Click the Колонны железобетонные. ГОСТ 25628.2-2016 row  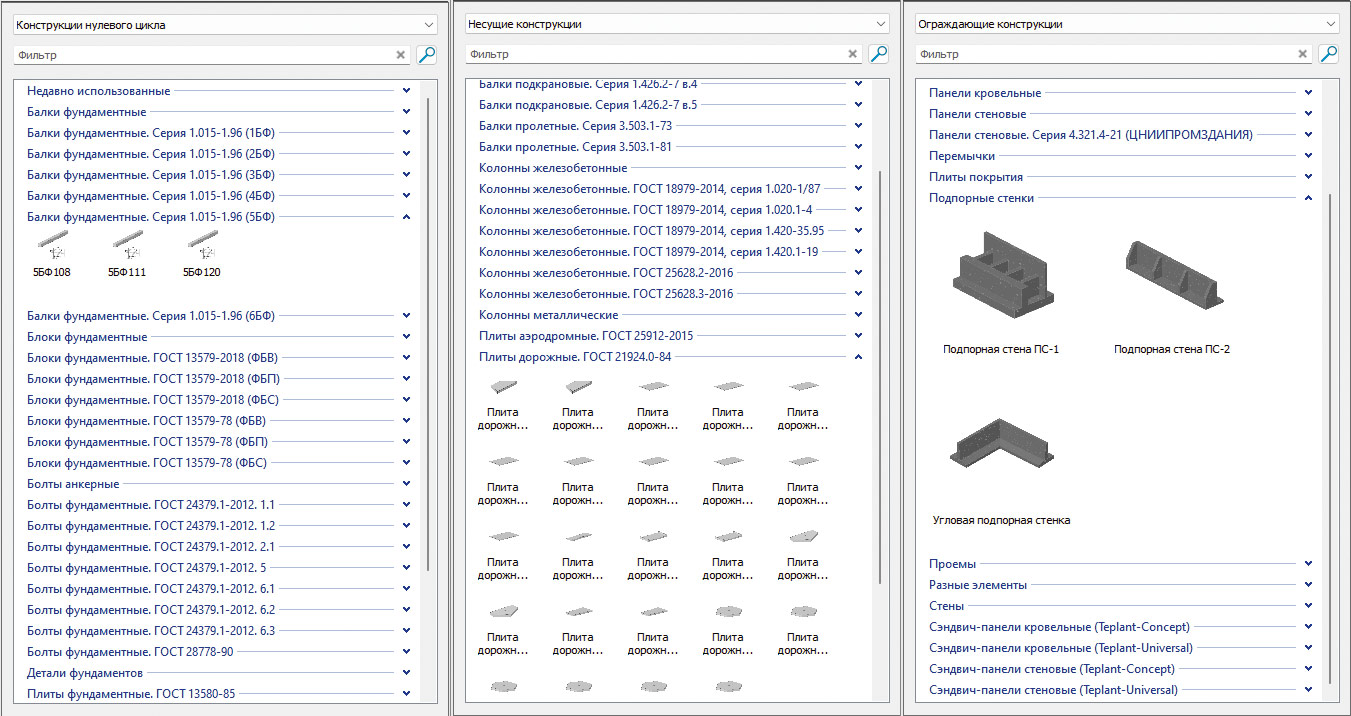pyautogui.click(x=671, y=273)
